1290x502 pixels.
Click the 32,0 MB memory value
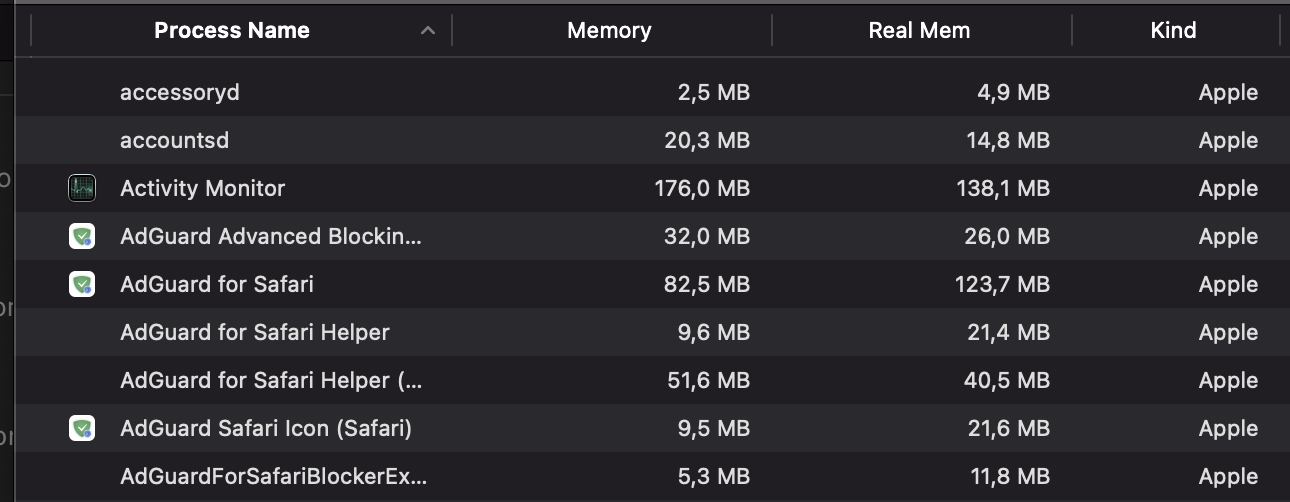[x=707, y=237]
